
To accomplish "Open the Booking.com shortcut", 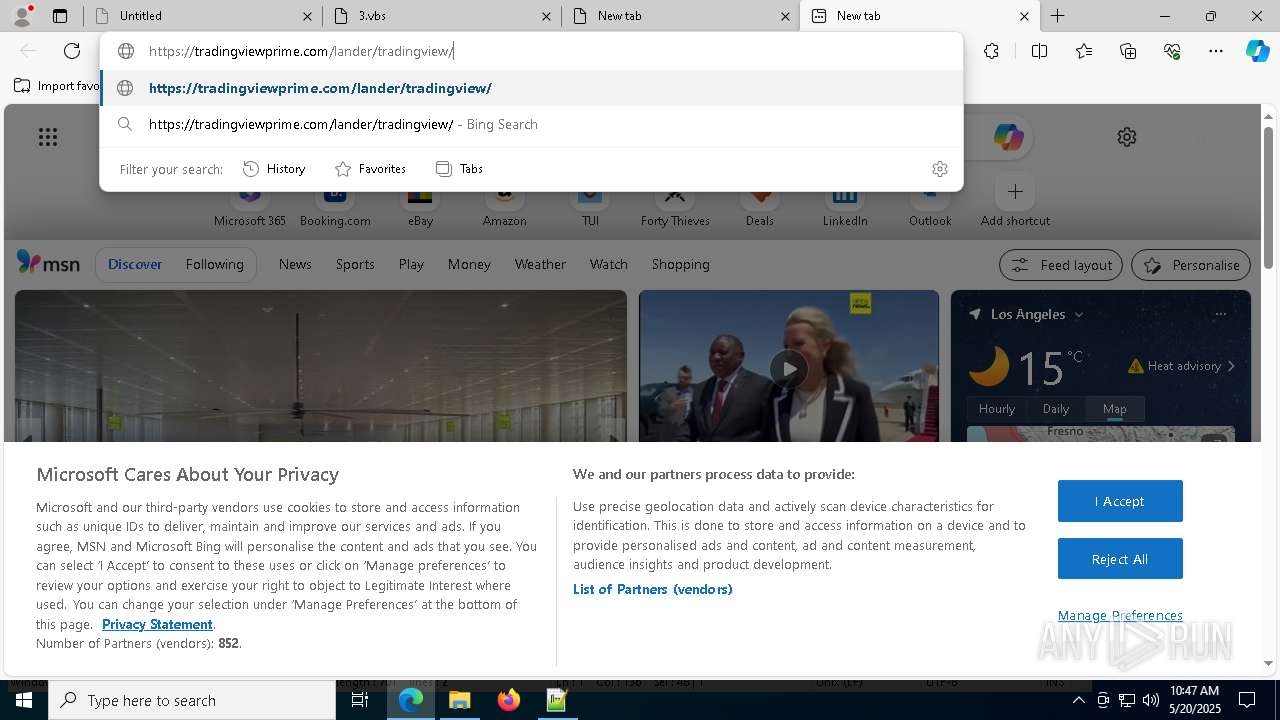I will click(335, 208).
